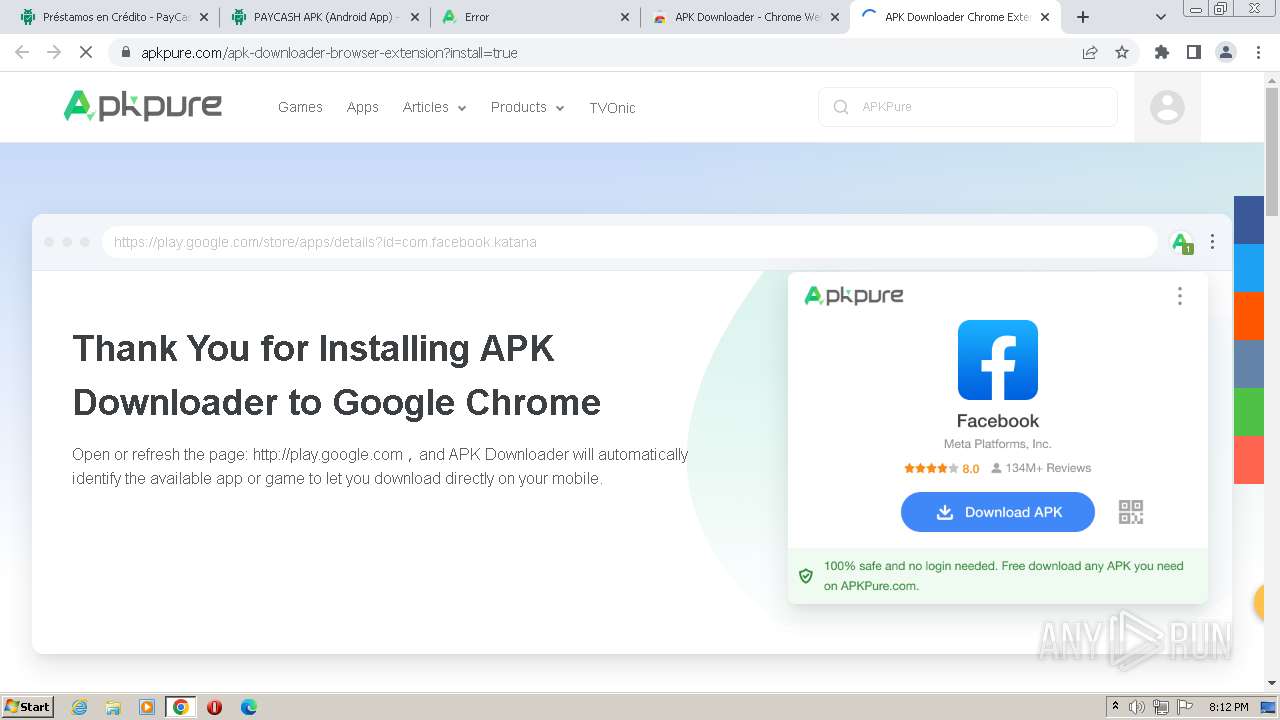Open Chrome extensions puzzle icon
This screenshot has height=720, width=1280.
tap(1162, 52)
